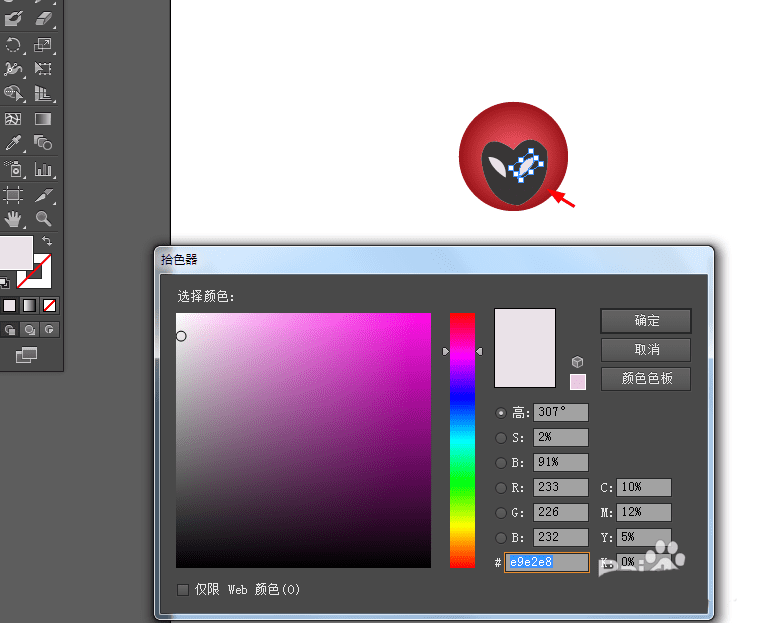Change Screen Mode button

pos(26,355)
